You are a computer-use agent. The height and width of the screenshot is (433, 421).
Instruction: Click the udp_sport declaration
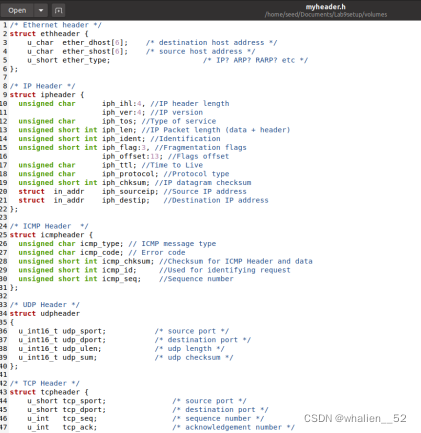point(62,331)
